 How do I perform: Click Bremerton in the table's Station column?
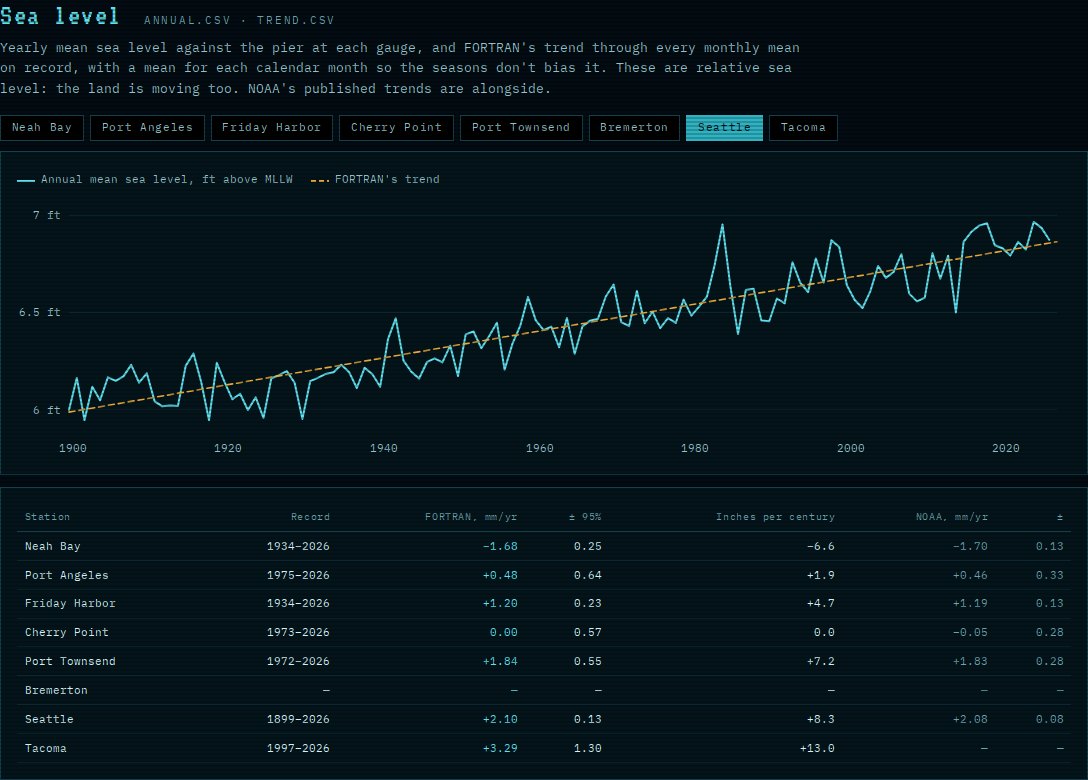(x=56, y=690)
